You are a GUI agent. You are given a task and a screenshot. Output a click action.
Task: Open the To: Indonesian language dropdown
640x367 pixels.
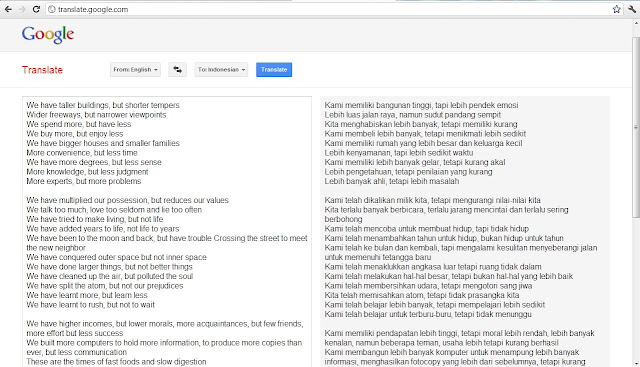(x=221, y=69)
